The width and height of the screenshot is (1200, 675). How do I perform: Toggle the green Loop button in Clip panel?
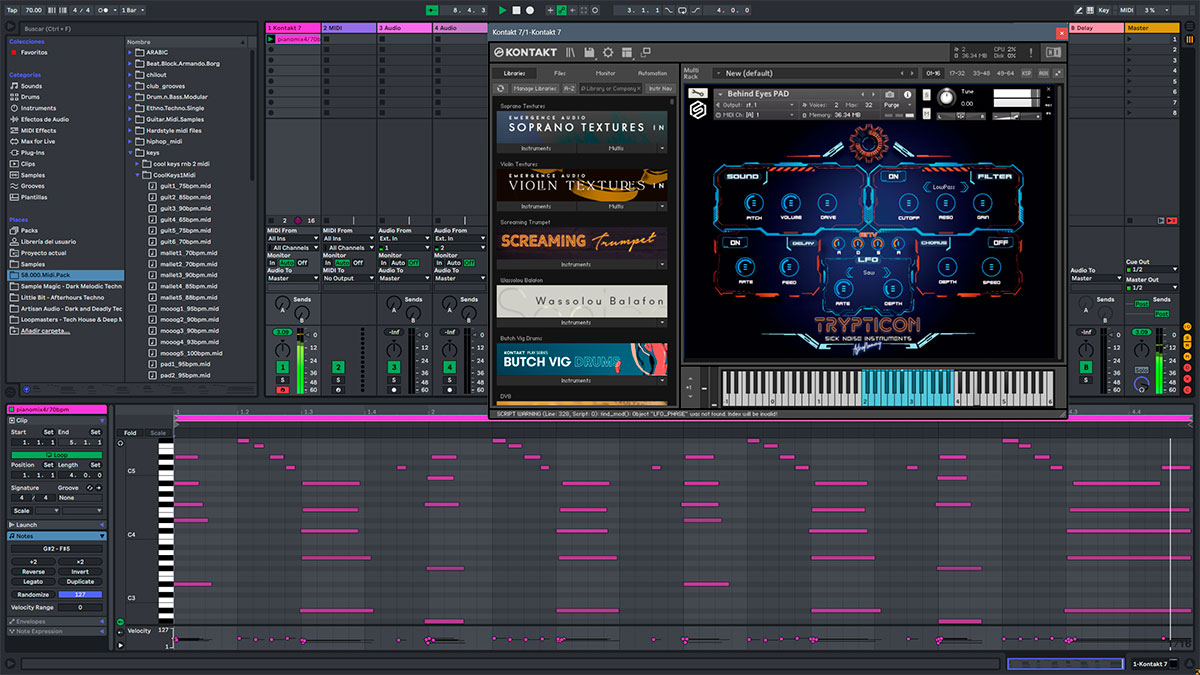coord(55,454)
